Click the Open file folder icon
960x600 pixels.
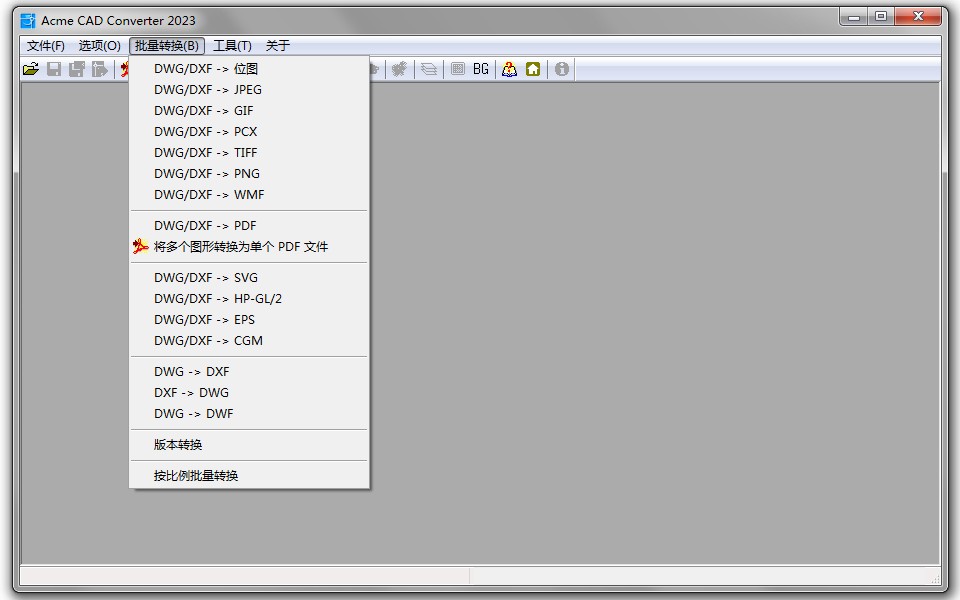[x=31, y=69]
